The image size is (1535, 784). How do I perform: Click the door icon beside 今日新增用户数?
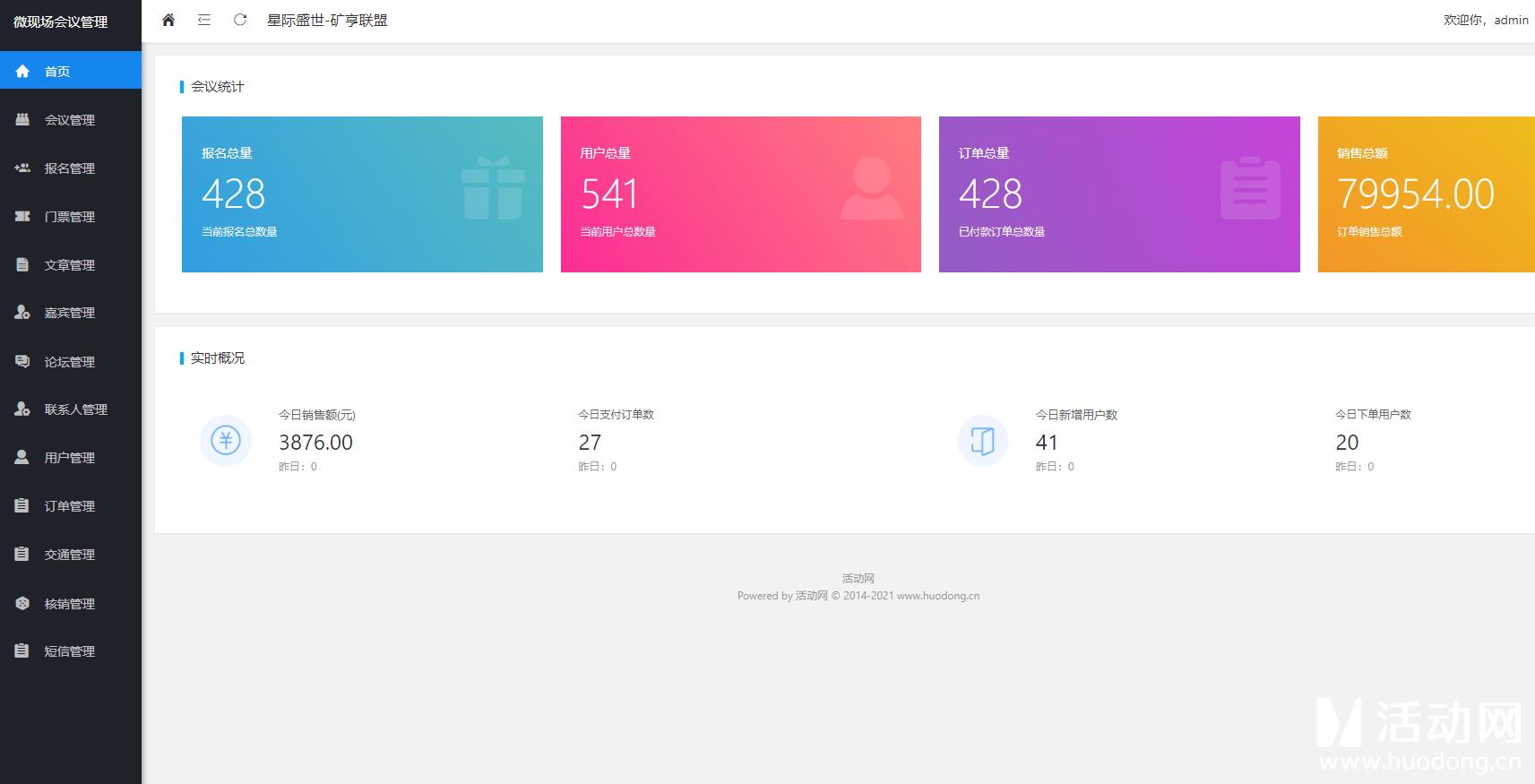pyautogui.click(x=983, y=440)
